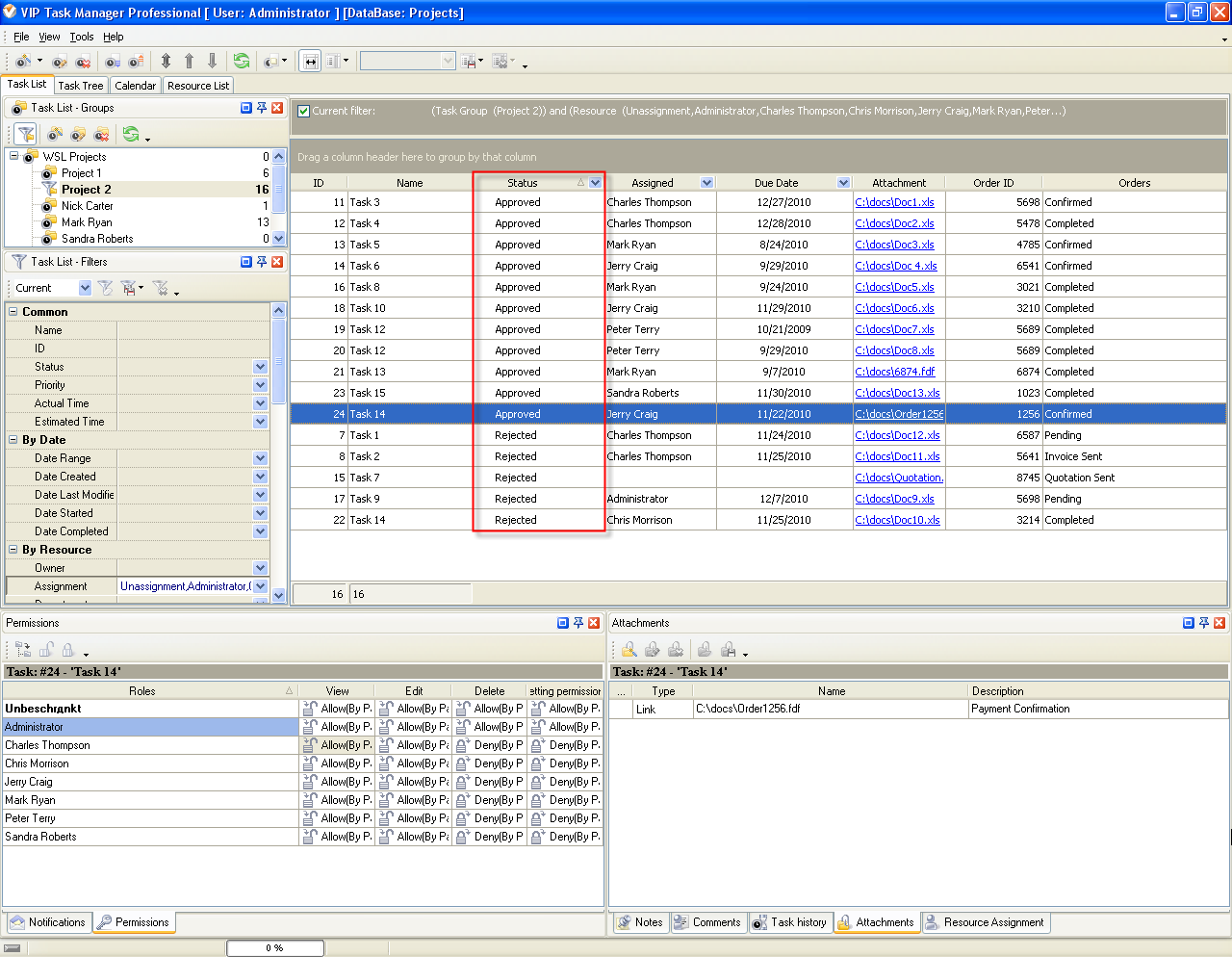Open the C:\docs\Doc1.xls attachment link

coord(894,202)
